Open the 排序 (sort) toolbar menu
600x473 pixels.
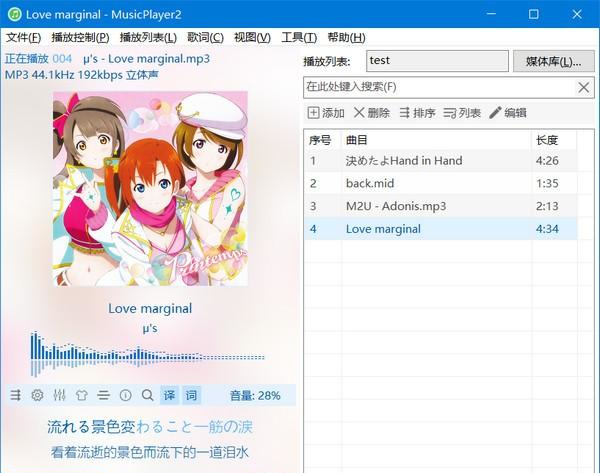click(417, 113)
